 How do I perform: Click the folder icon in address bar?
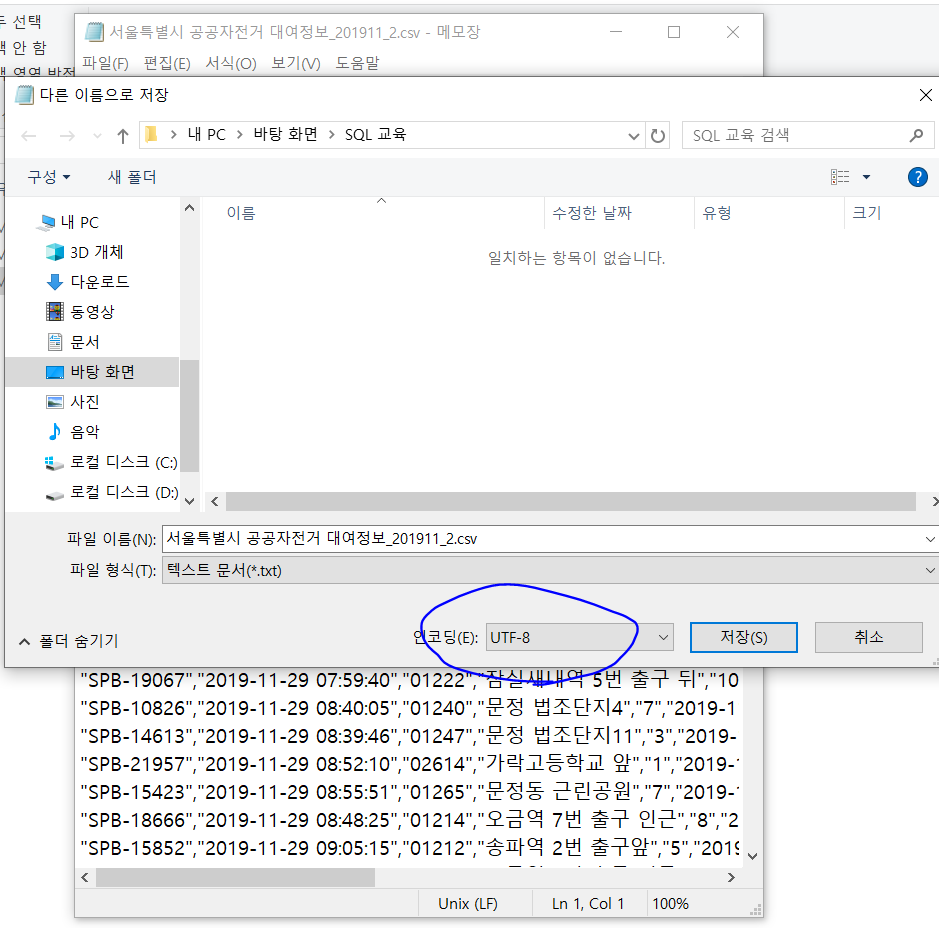[x=152, y=135]
